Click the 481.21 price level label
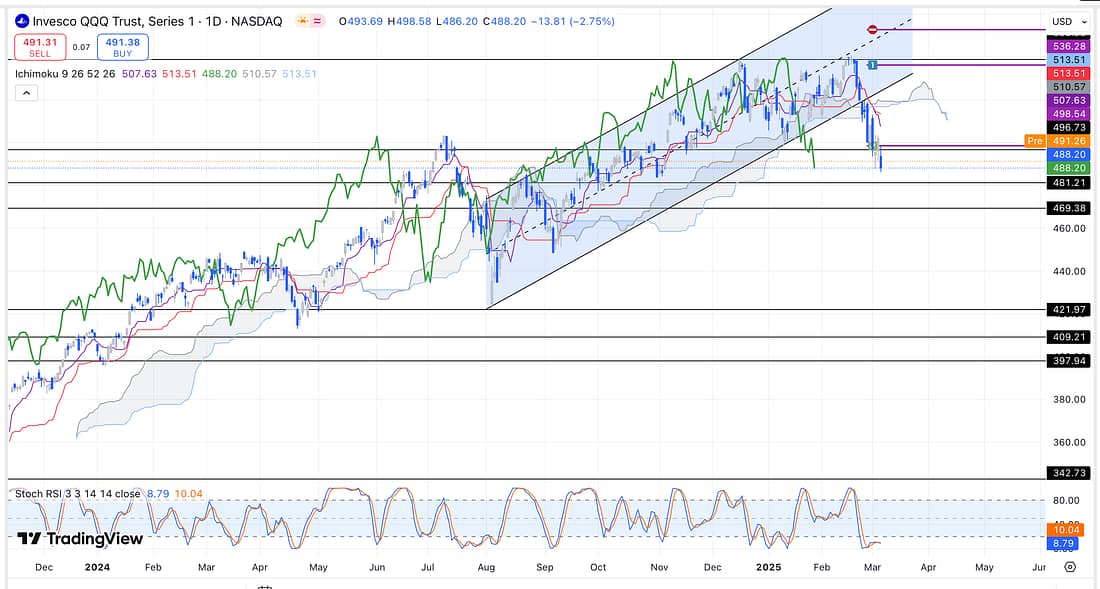1100x589 pixels. [1067, 183]
